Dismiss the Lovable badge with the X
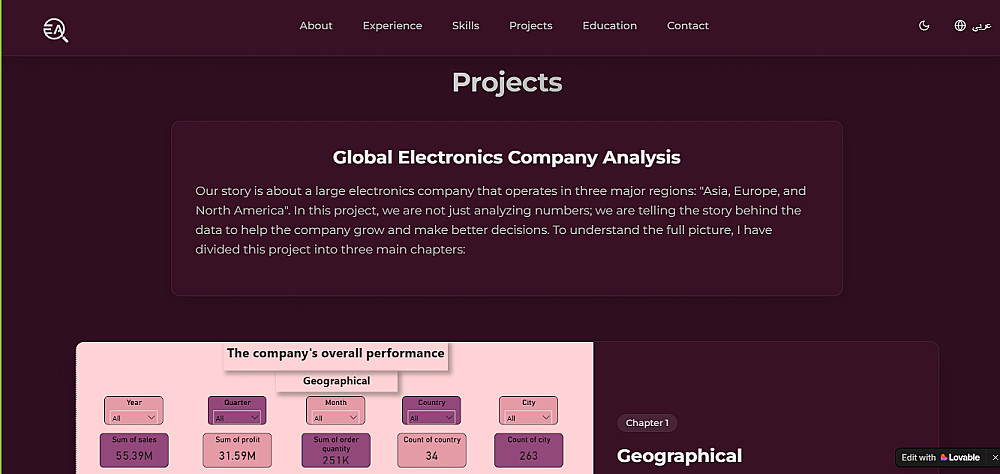 [994, 457]
